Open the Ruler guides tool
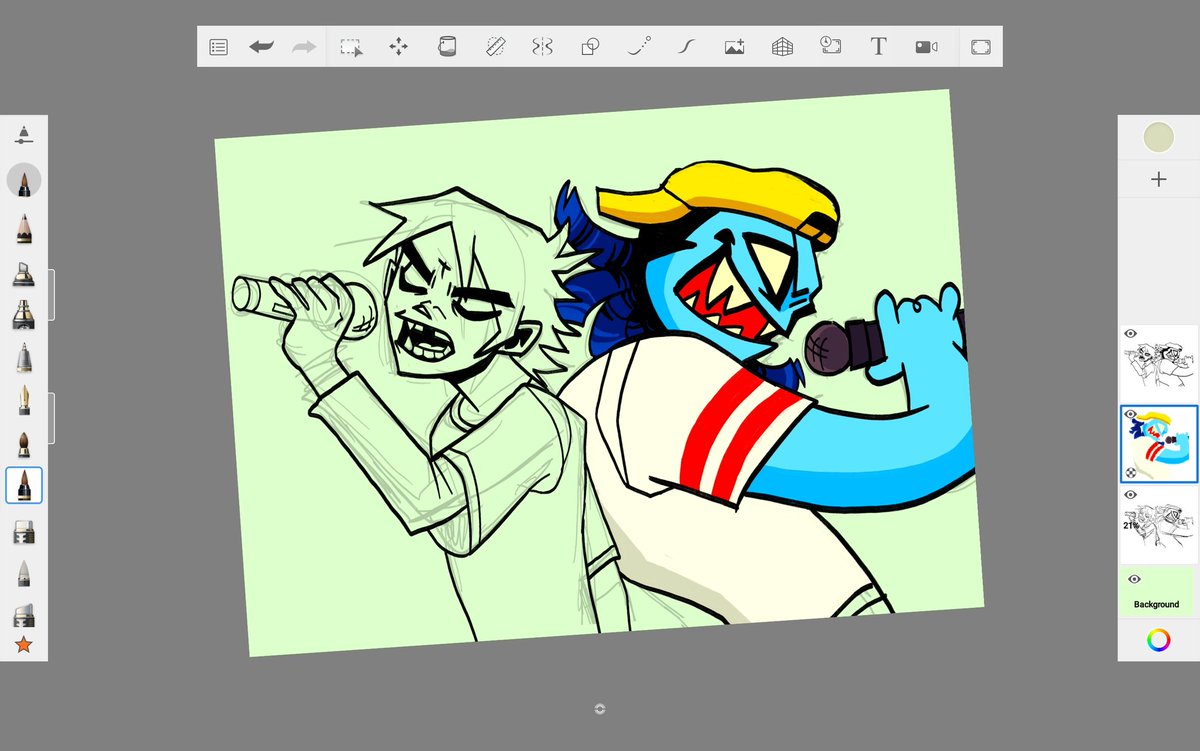The image size is (1200, 751). pyautogui.click(x=494, y=46)
